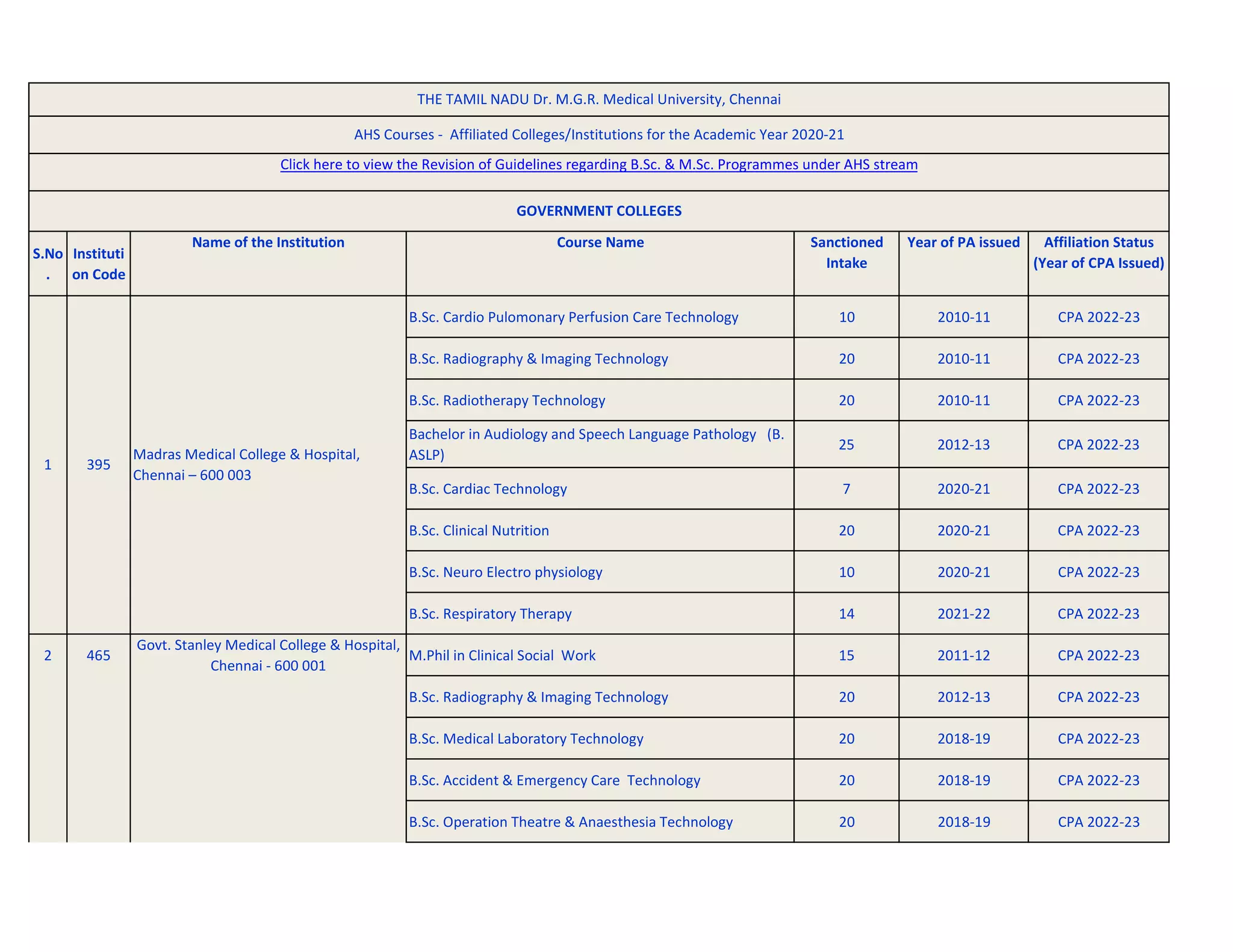
Task: Click the Sanctioned Intake column header
Action: tap(846, 253)
